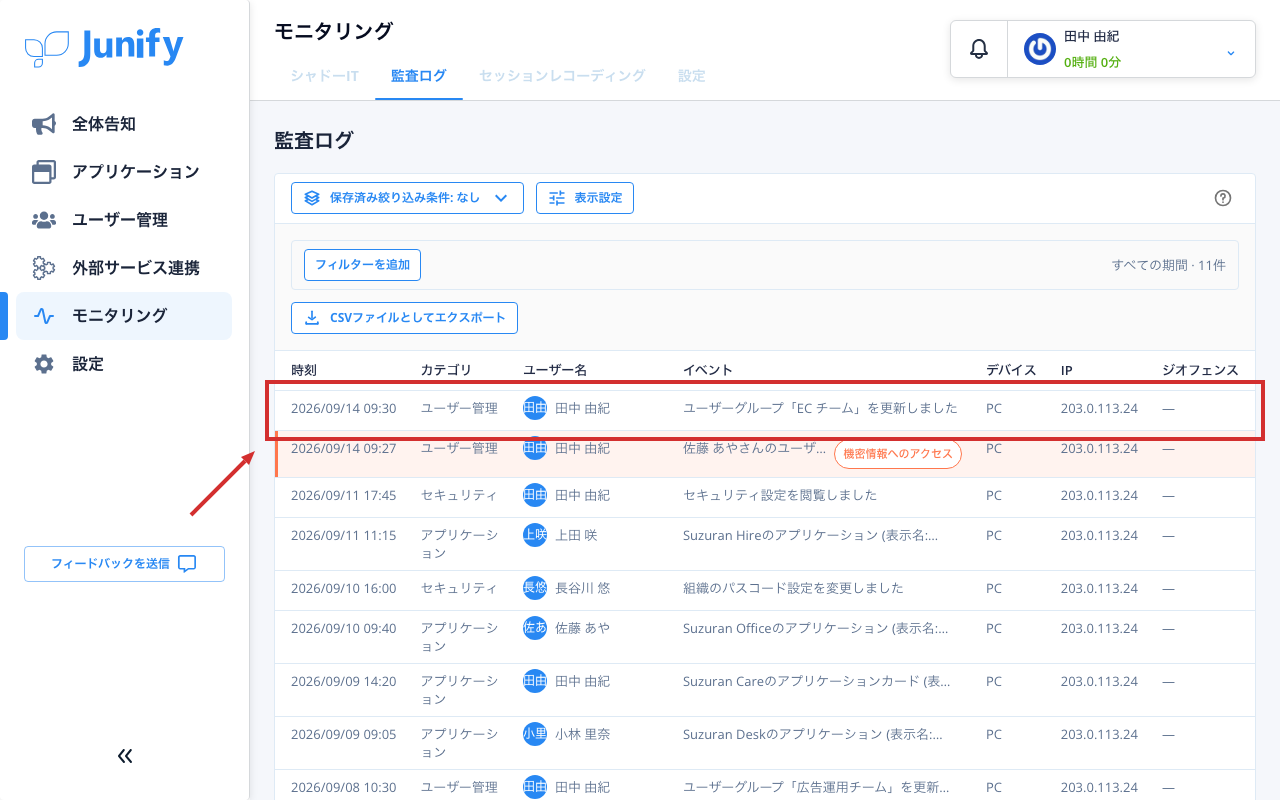Select event ユーザーグループ「EC チーム」を更新しました

820,408
